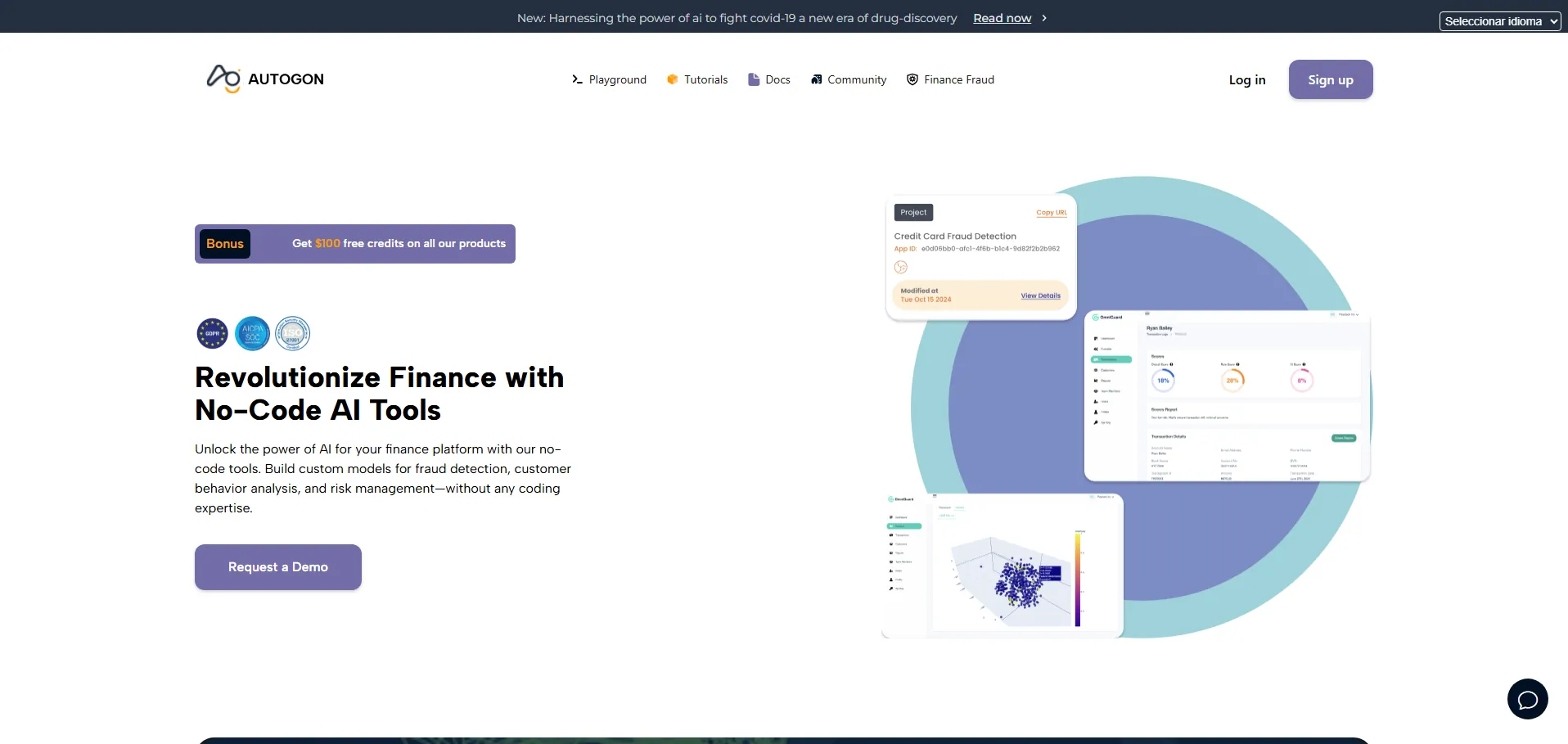Click the Bonus free credits banner
1568x744 pixels.
point(355,244)
